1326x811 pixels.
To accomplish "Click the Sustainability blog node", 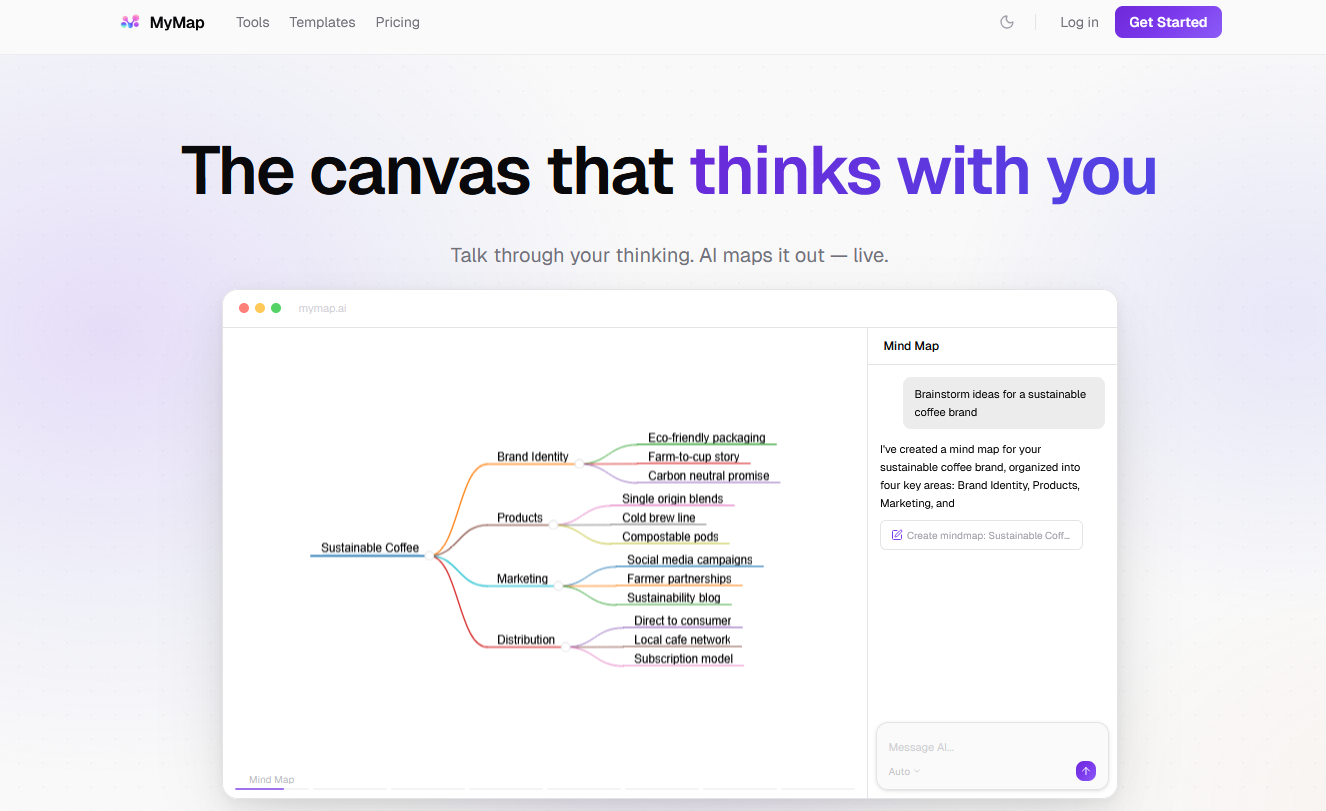I will [674, 597].
